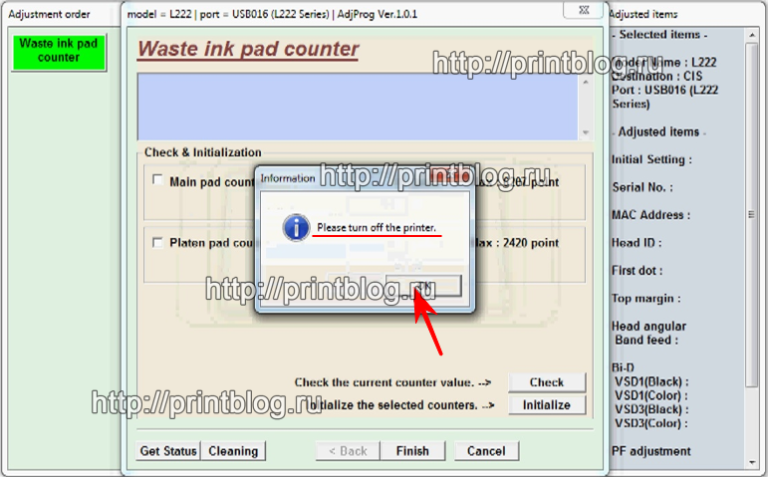Click the Finish button
Screen dimensions: 768x477
[x=412, y=451]
